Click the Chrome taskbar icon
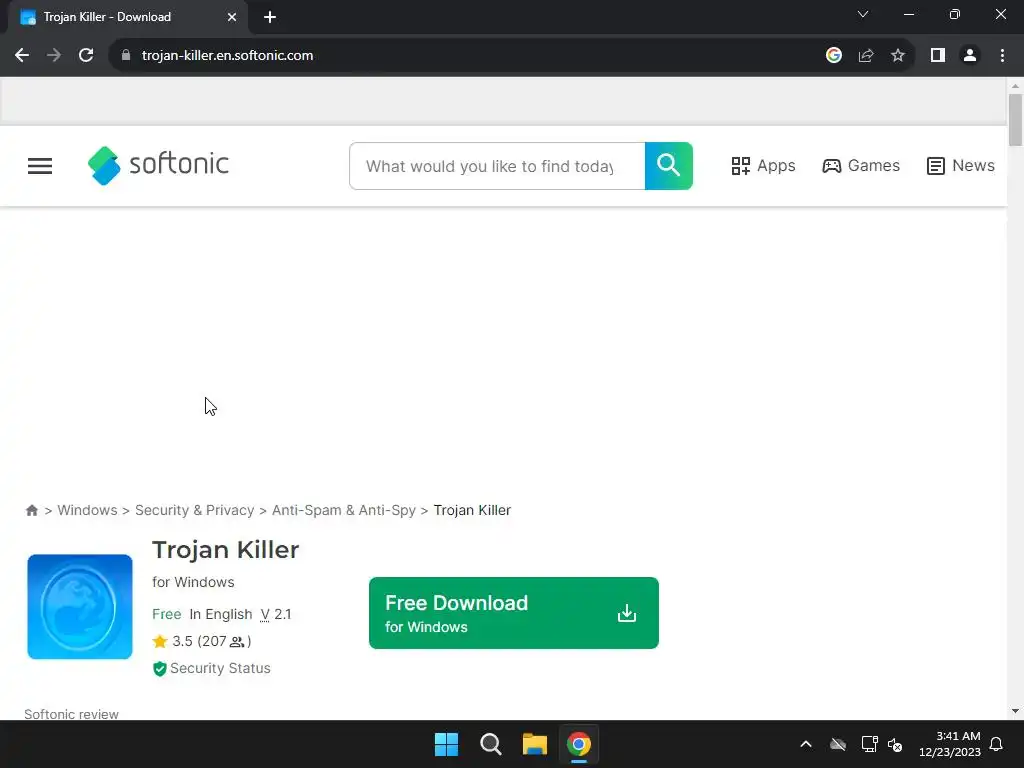Image resolution: width=1024 pixels, height=768 pixels. [x=579, y=744]
